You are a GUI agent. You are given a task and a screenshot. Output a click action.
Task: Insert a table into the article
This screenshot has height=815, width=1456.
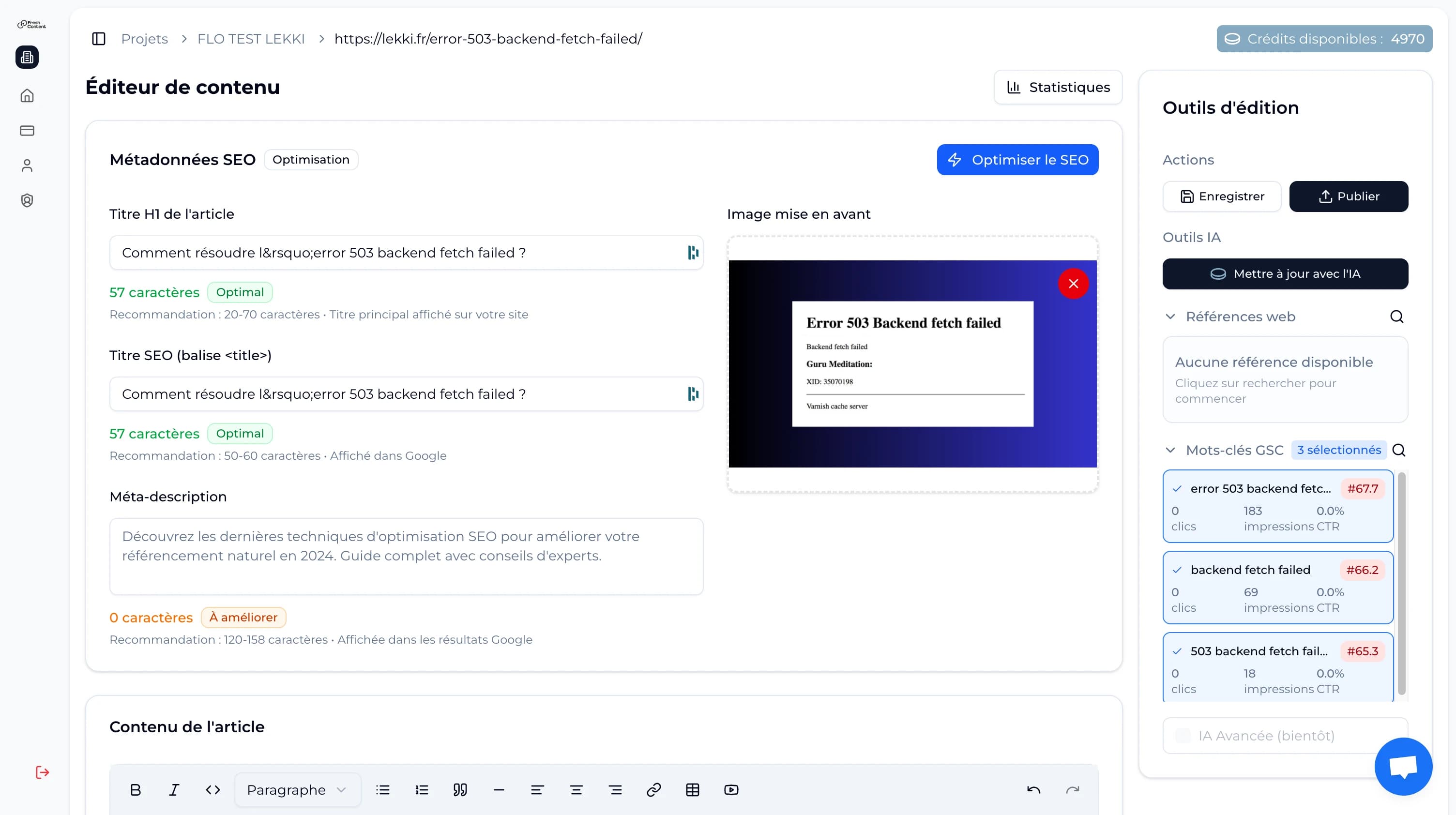click(x=692, y=789)
